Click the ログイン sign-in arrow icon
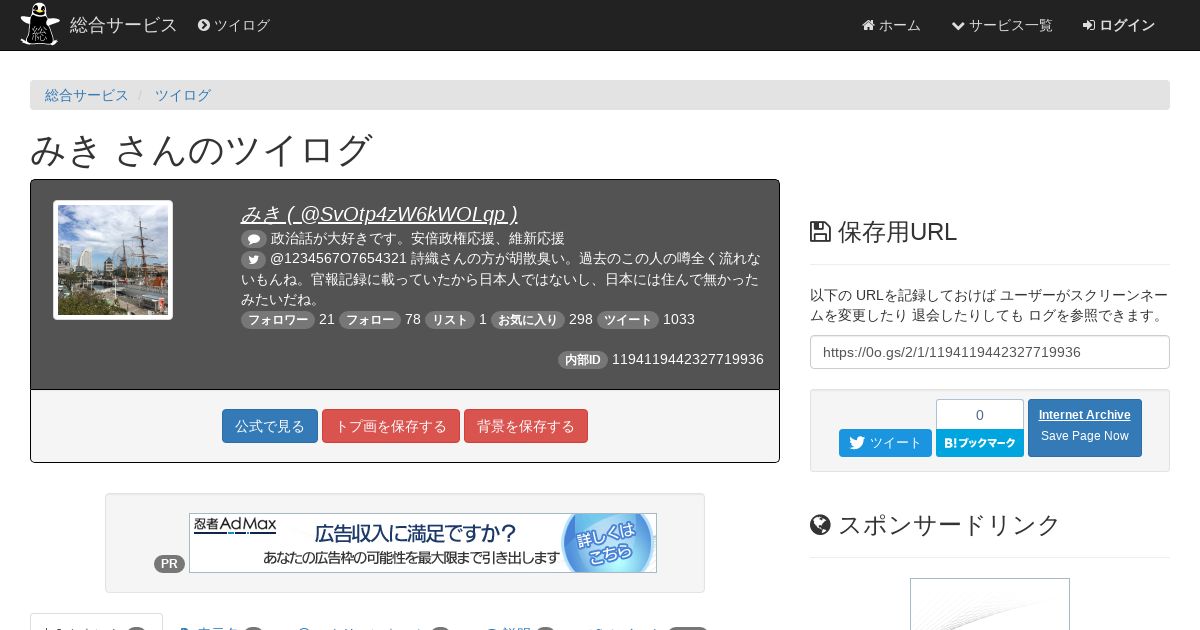The height and width of the screenshot is (630, 1200). tap(1089, 26)
